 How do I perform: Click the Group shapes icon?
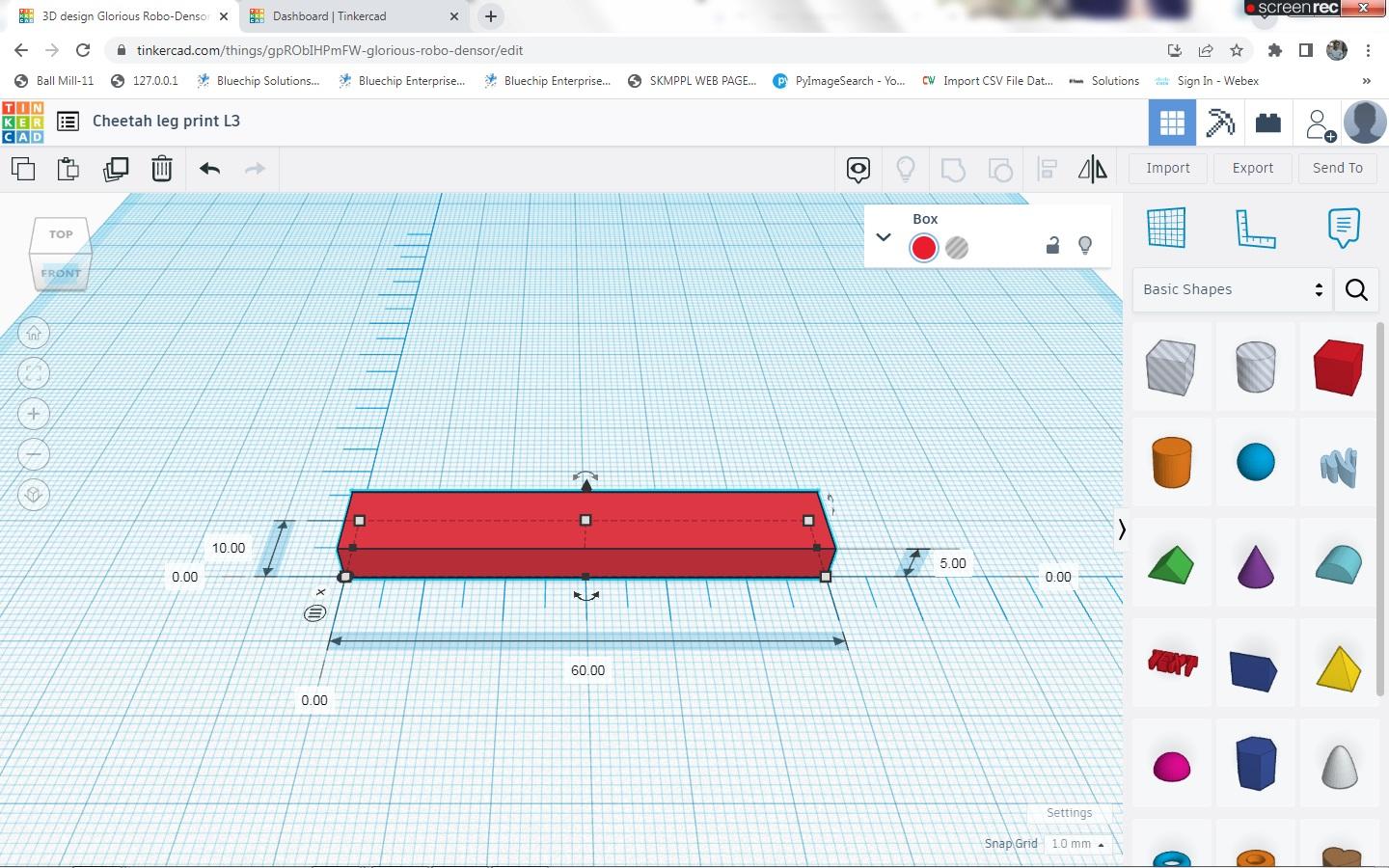coord(953,170)
